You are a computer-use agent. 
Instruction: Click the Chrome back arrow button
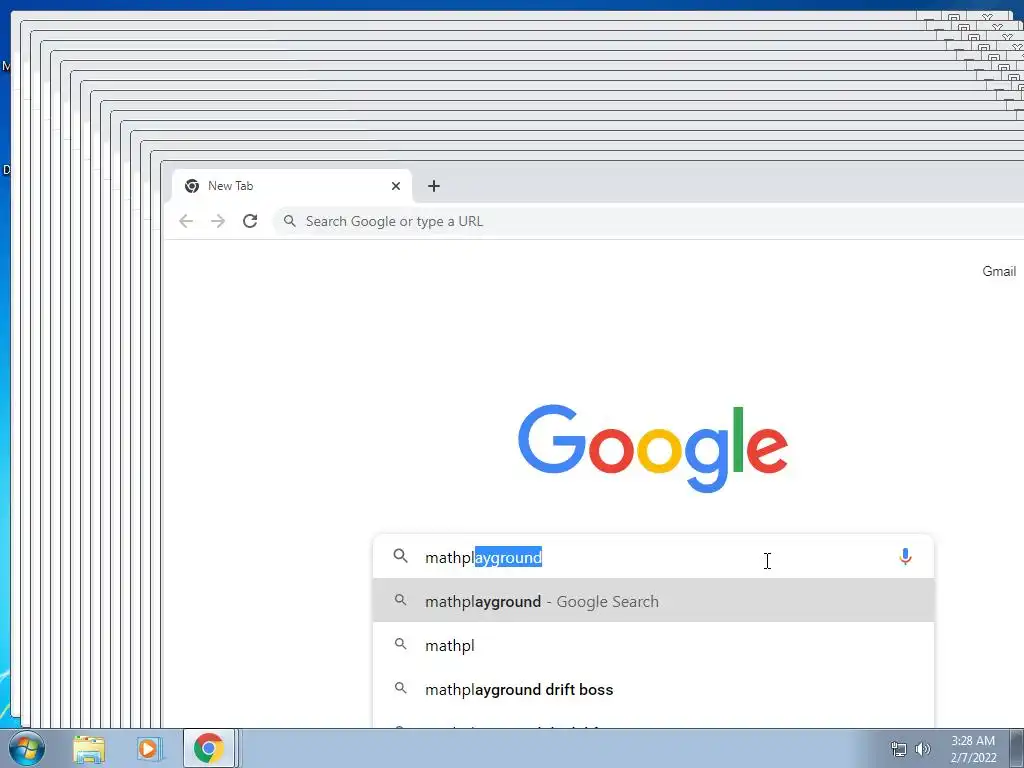point(186,221)
